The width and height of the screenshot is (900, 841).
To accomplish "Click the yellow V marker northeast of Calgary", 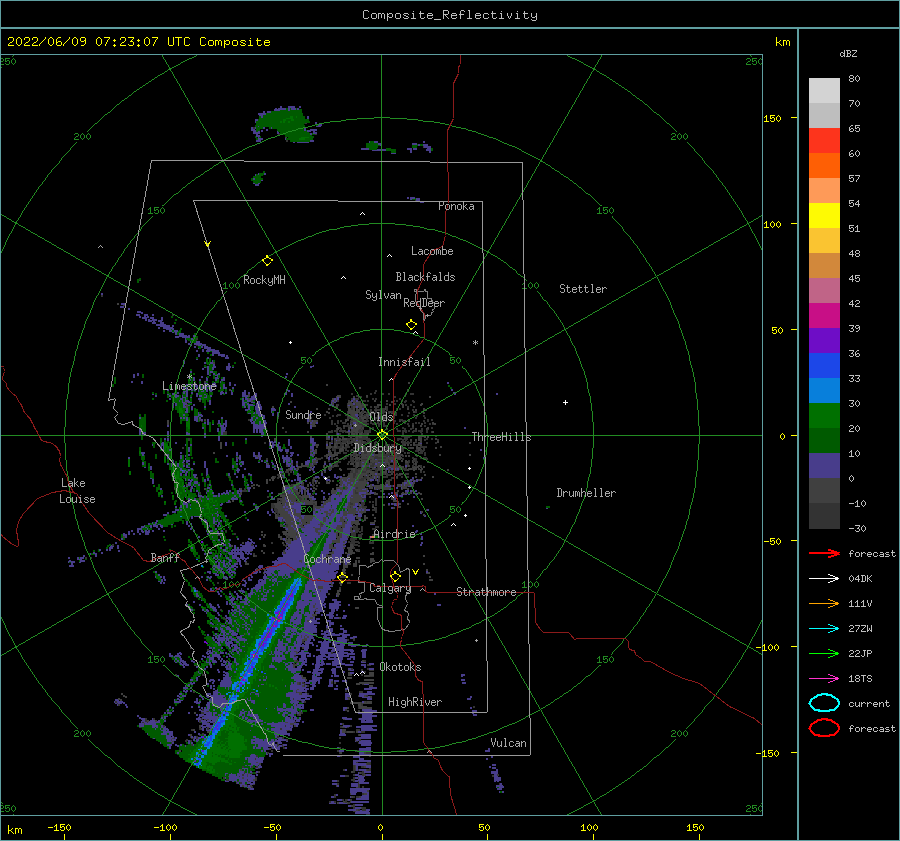I will (415, 572).
